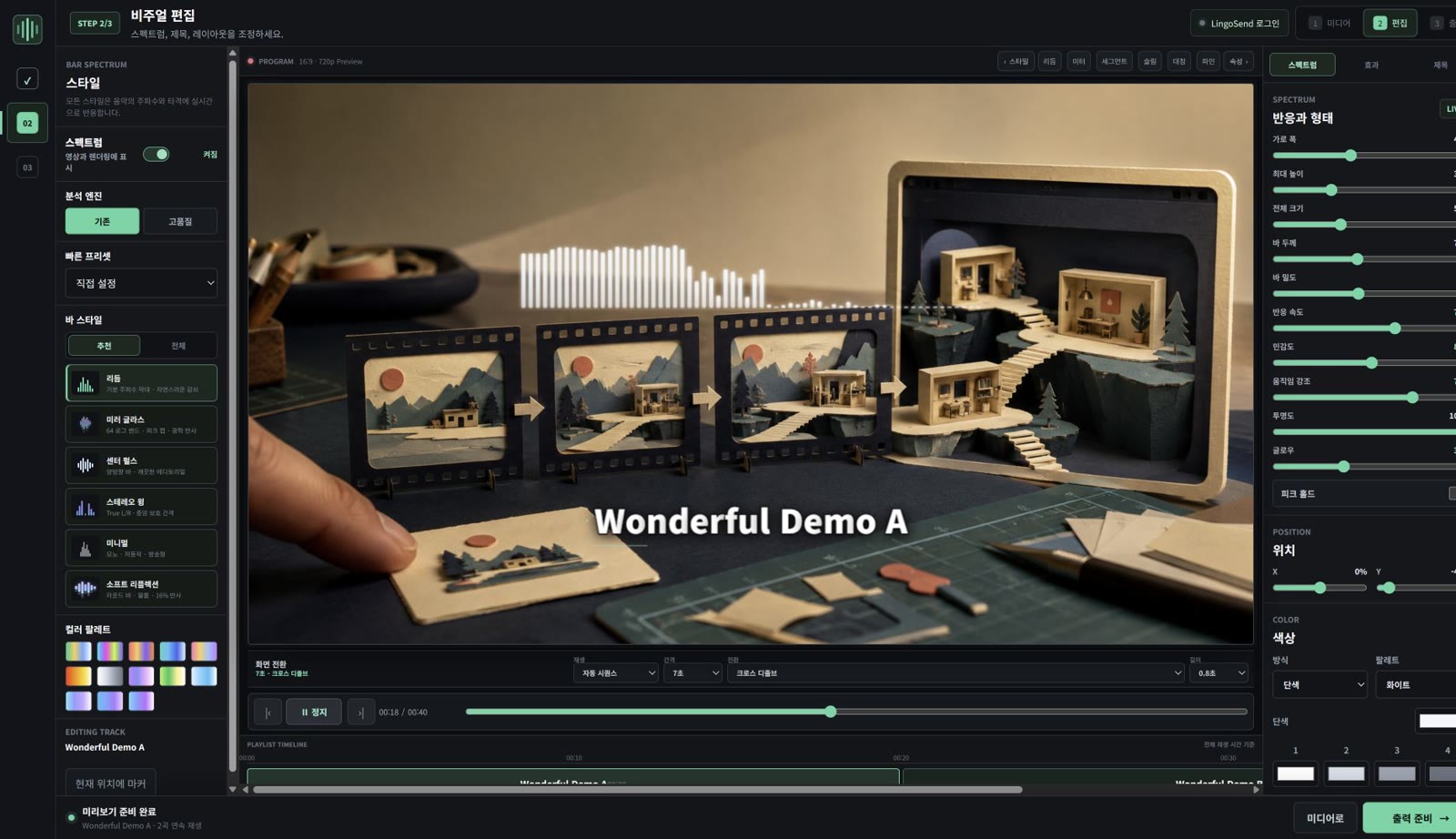Open the 빠른 프리셋 직접 설정 dropdown
Viewport: 1456px width, 839px height.
[x=141, y=283]
